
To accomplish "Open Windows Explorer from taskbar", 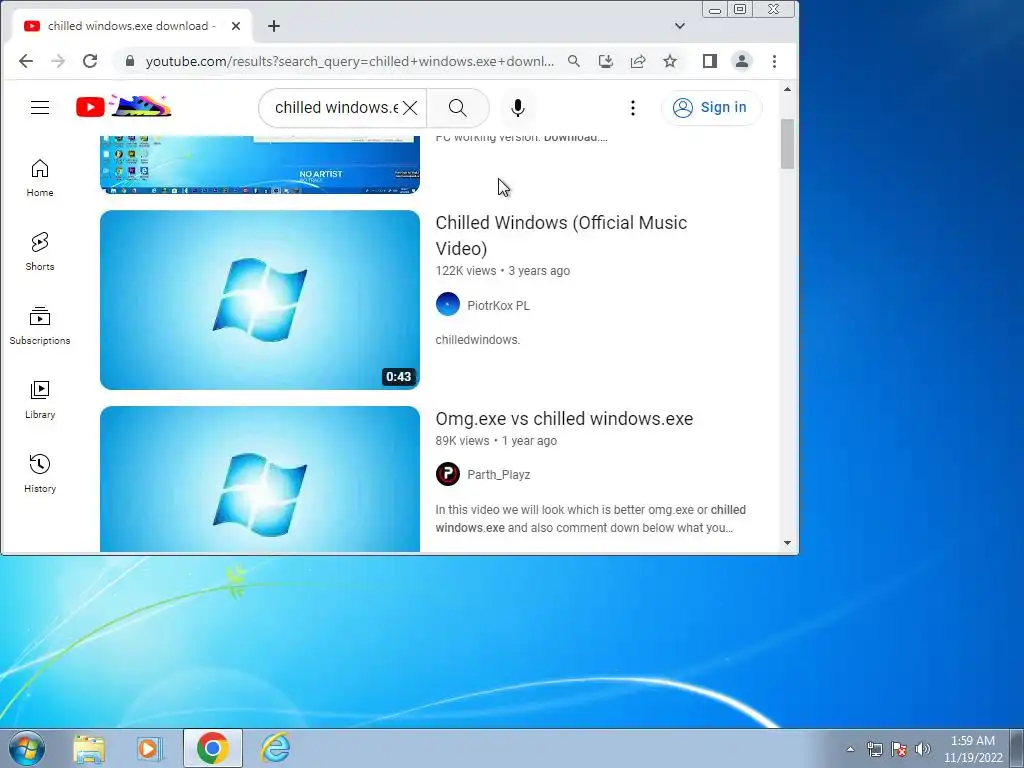I will (89, 748).
